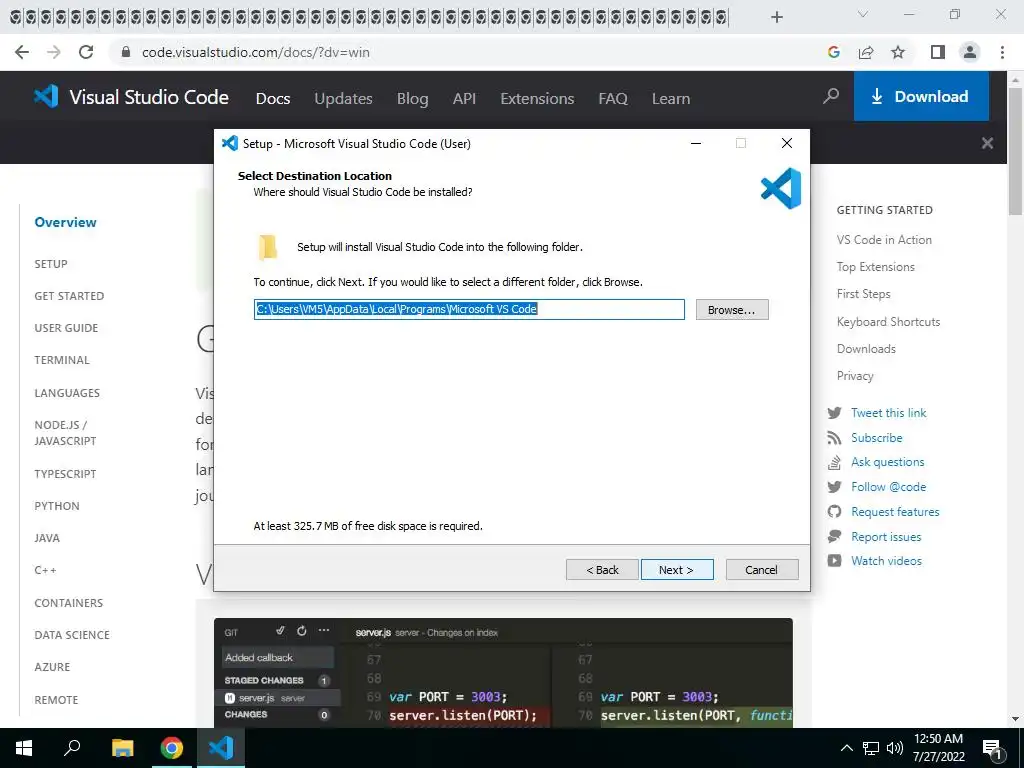
Task: Open the VS Code in Action link
Action: tap(884, 240)
